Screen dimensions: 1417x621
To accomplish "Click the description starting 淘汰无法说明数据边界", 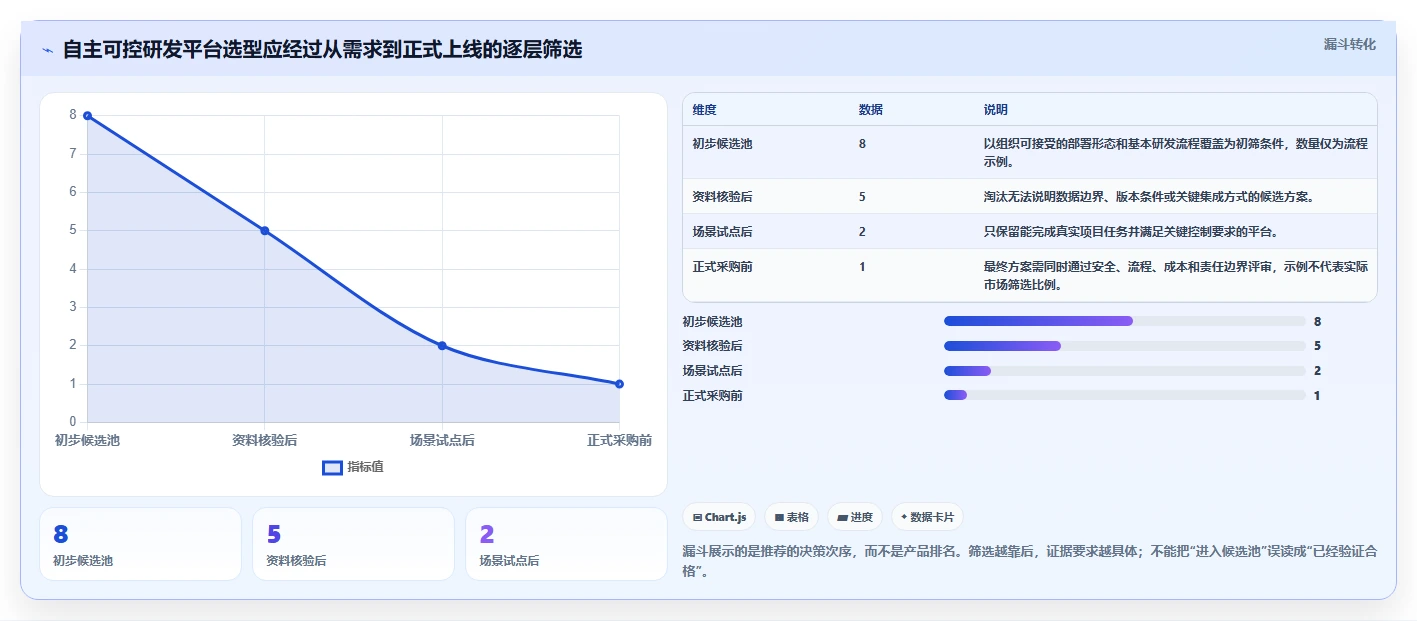I will tap(1148, 197).
